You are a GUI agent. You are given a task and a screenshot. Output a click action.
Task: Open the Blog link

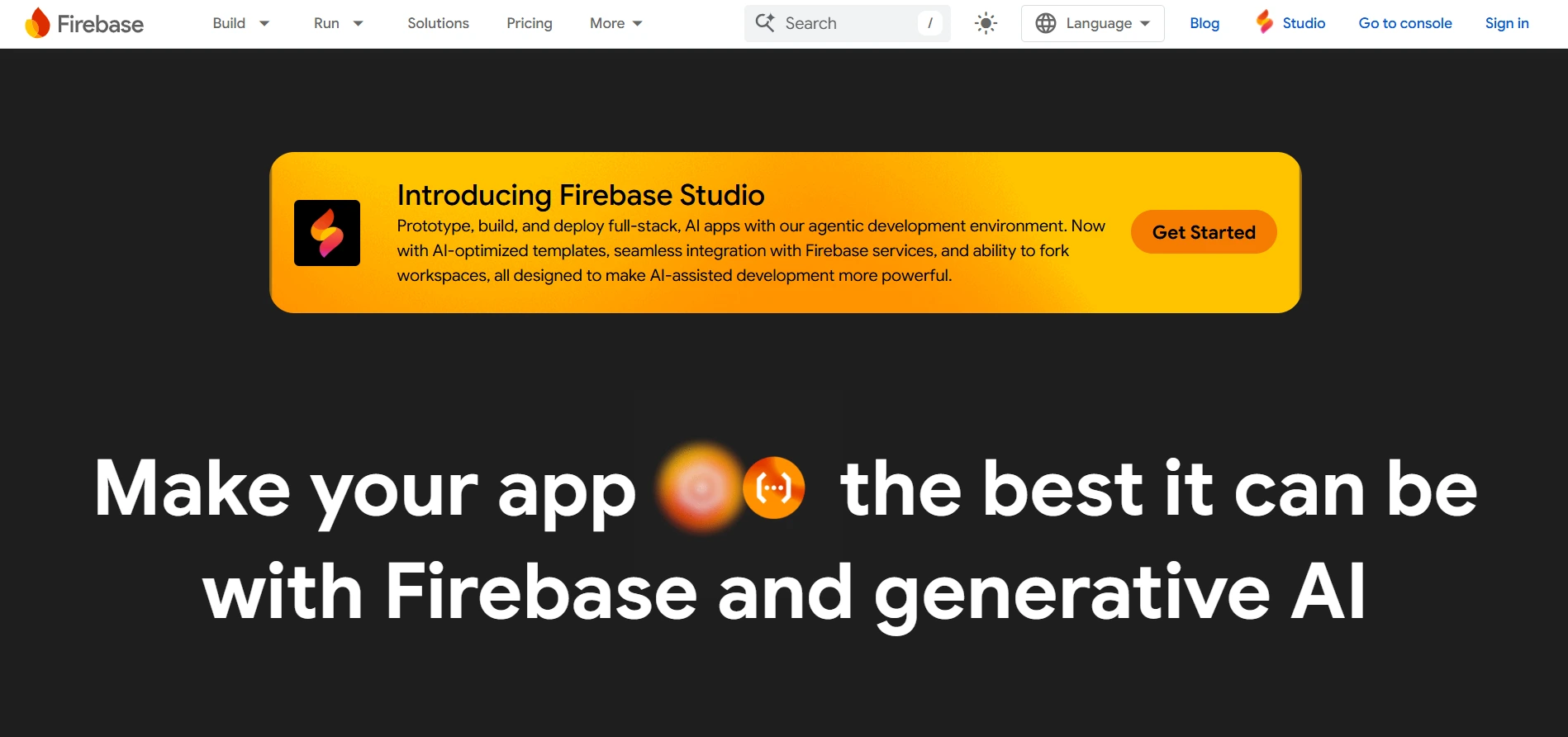[1205, 23]
